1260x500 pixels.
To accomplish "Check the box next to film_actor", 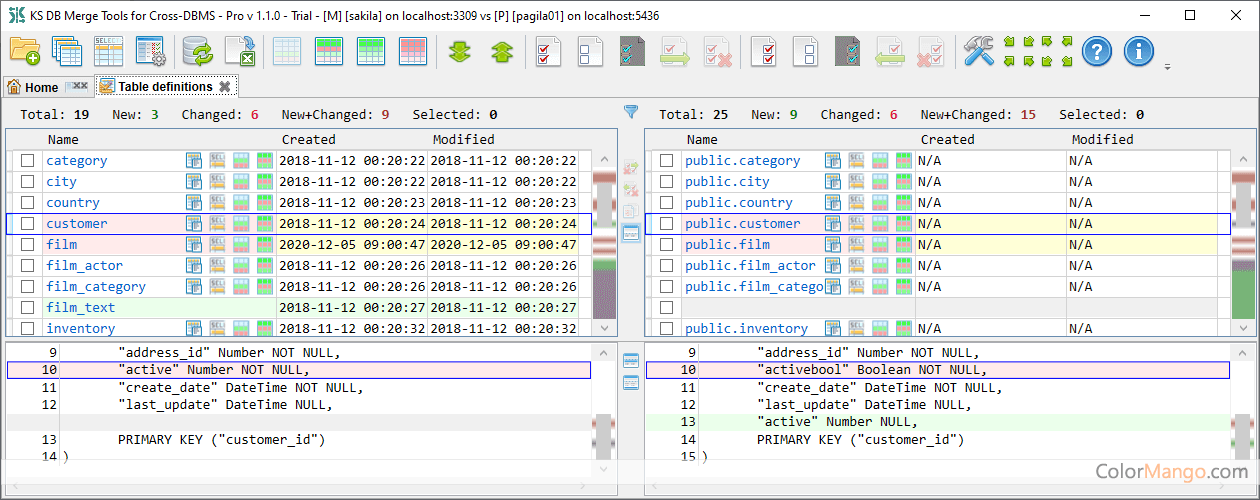I will [x=28, y=266].
